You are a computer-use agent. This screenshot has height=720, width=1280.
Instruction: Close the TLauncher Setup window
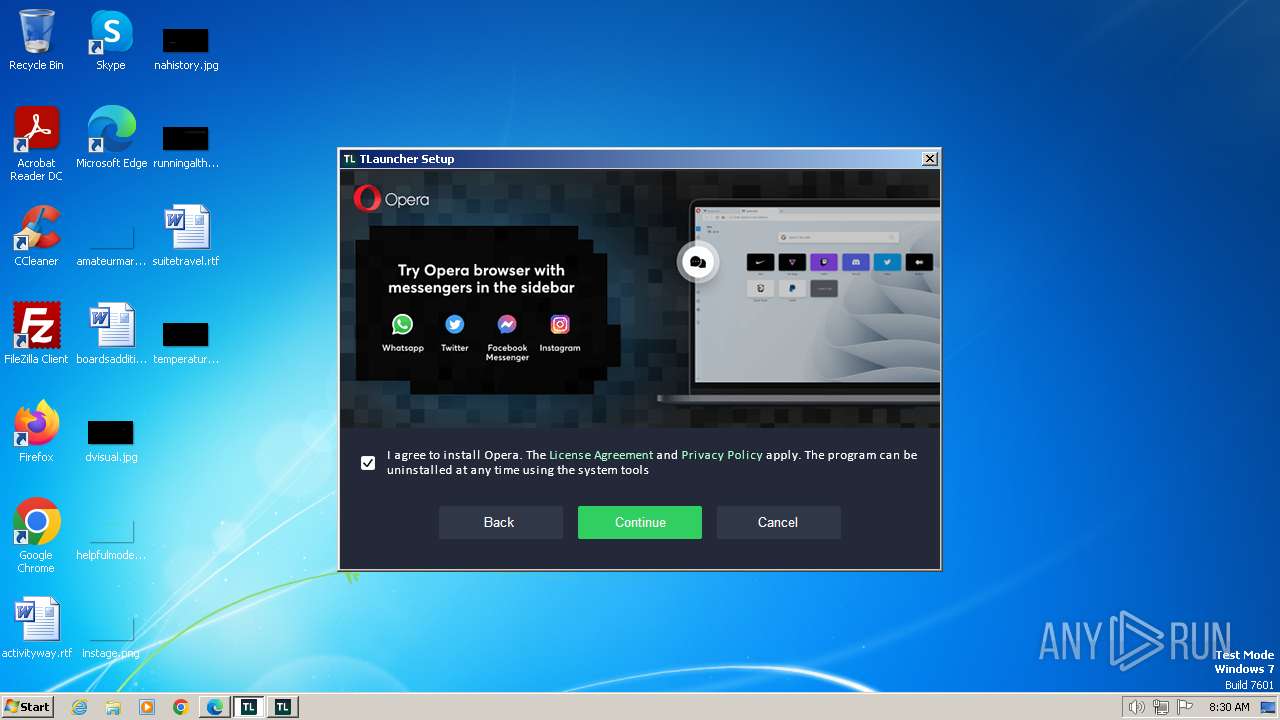click(x=929, y=158)
